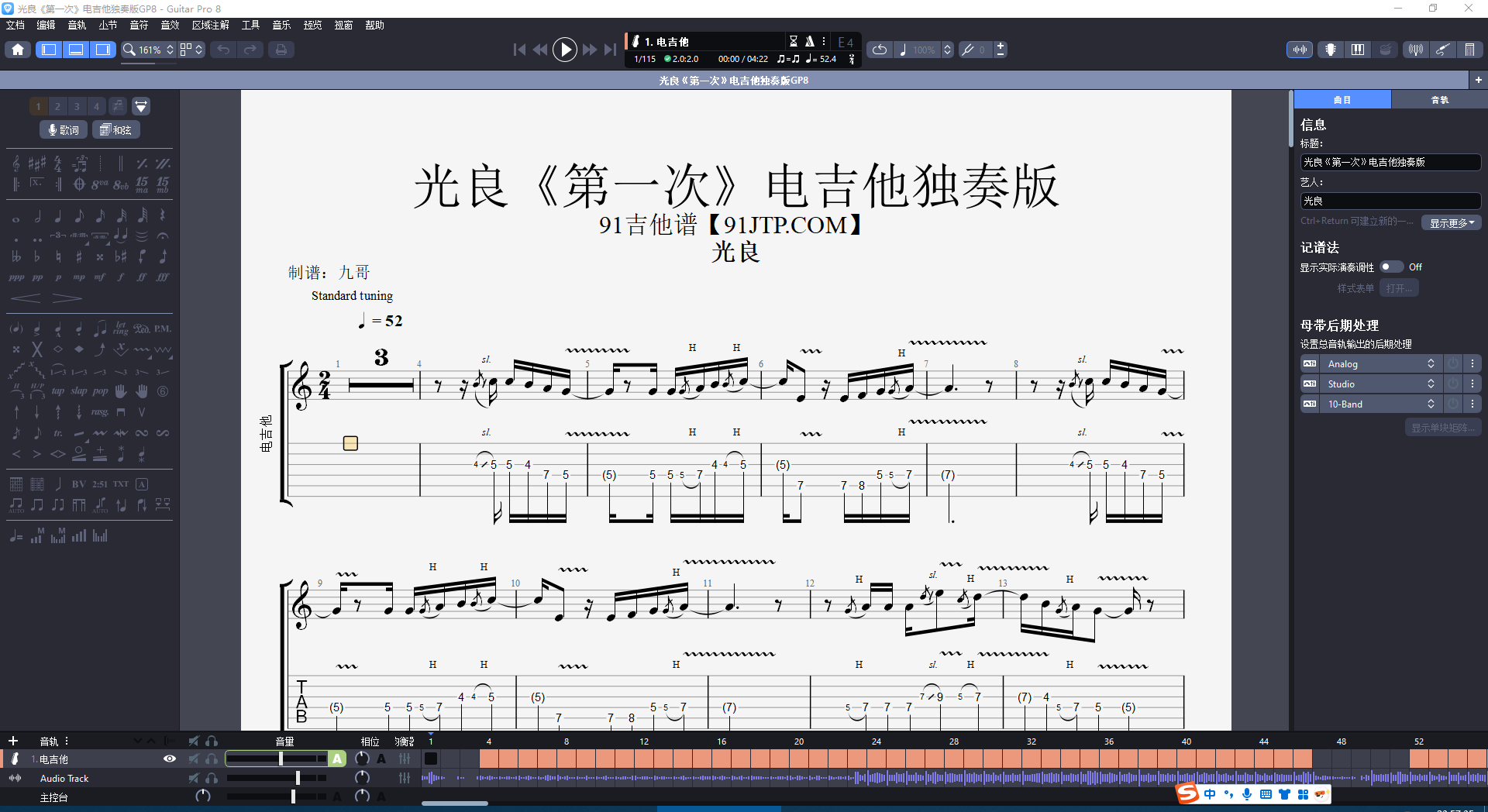Select the coda target symbol tool

point(79,184)
